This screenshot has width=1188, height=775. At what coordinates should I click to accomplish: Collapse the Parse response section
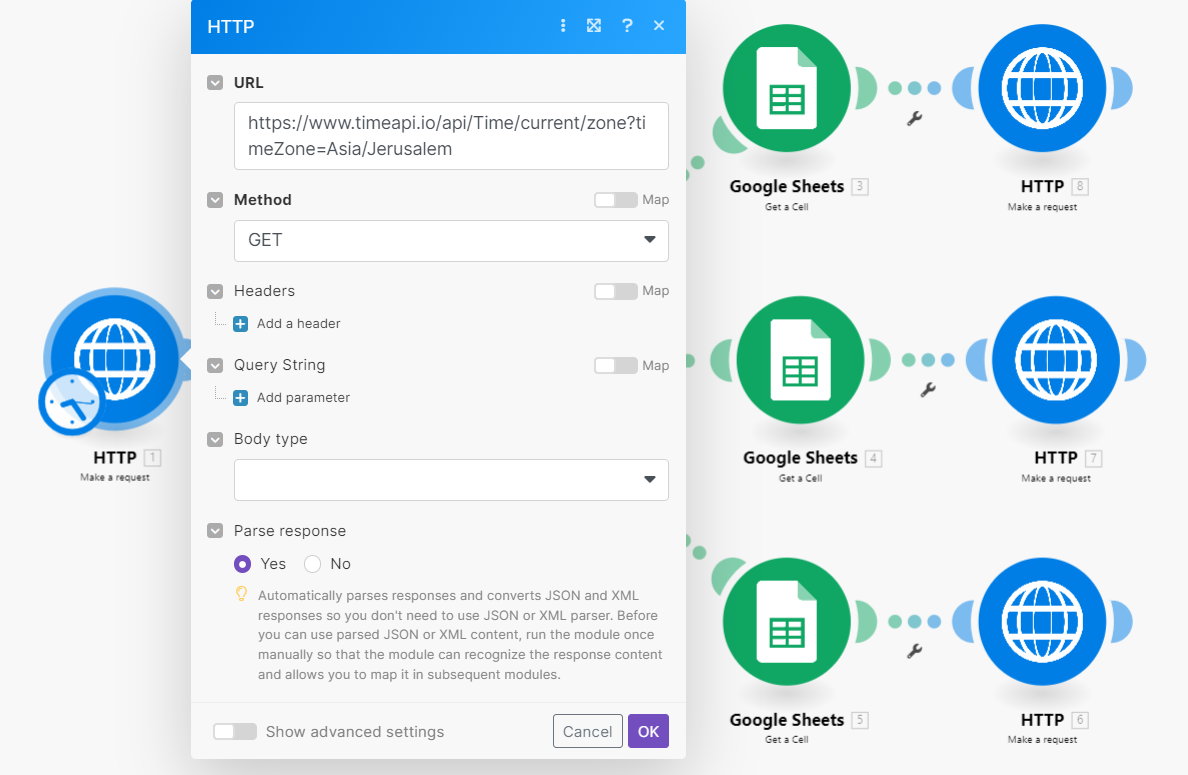click(x=215, y=531)
